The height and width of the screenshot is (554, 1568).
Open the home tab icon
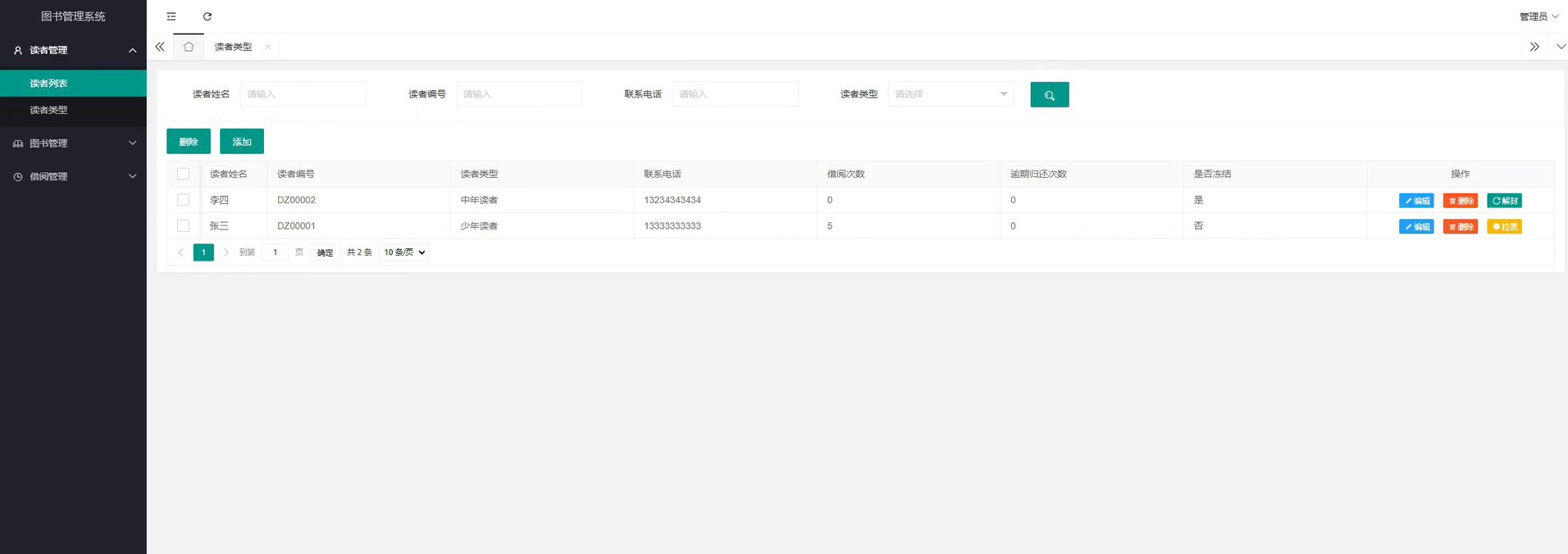pyautogui.click(x=189, y=47)
